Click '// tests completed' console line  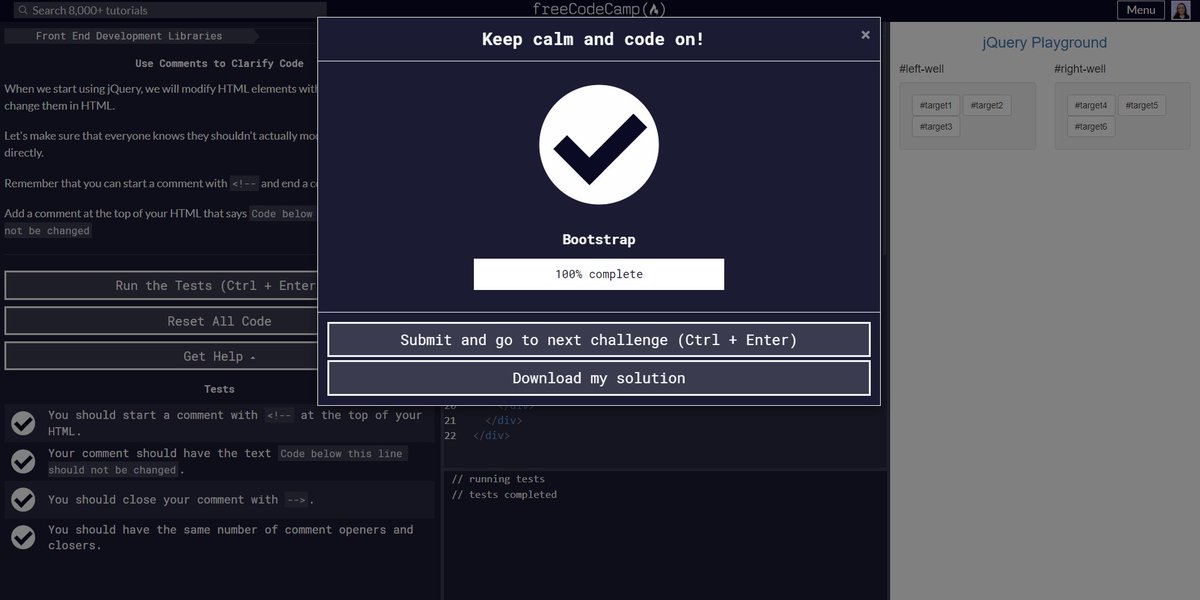coord(504,494)
